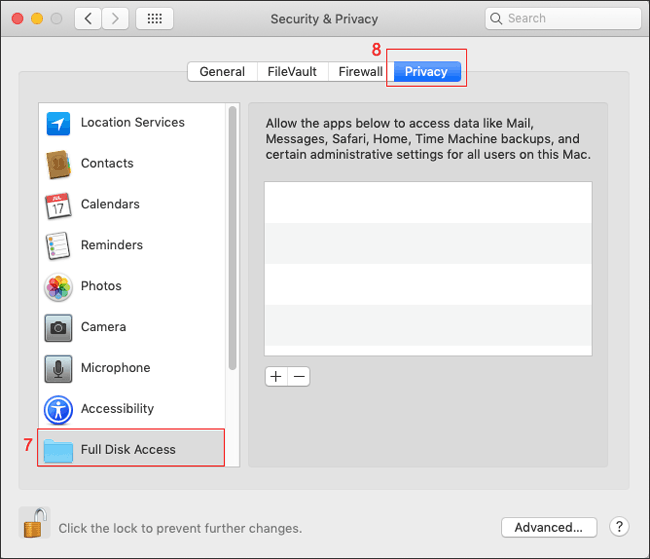Click the open padlock icon

35,523
